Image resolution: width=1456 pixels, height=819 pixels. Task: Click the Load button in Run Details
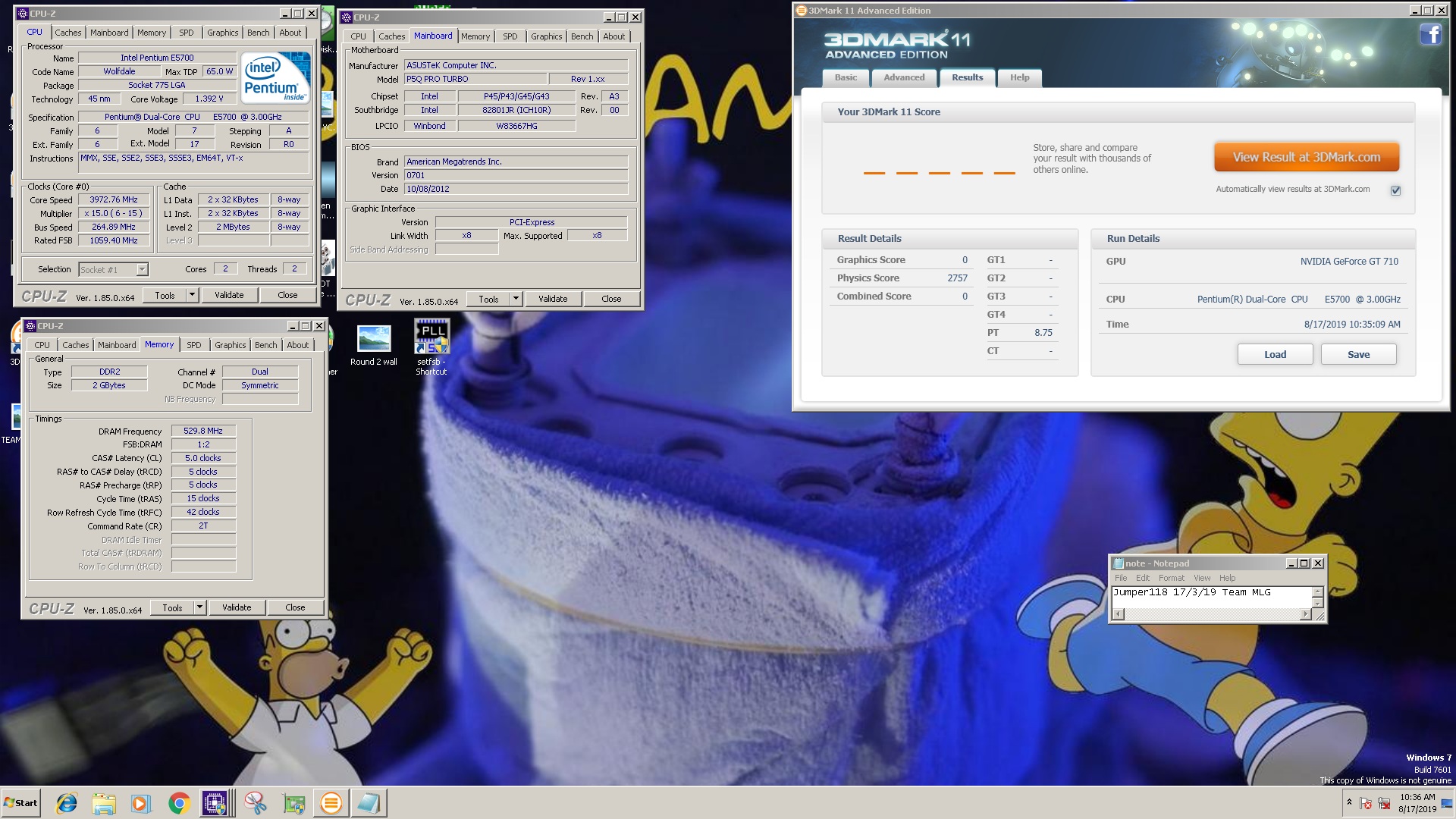pos(1275,354)
